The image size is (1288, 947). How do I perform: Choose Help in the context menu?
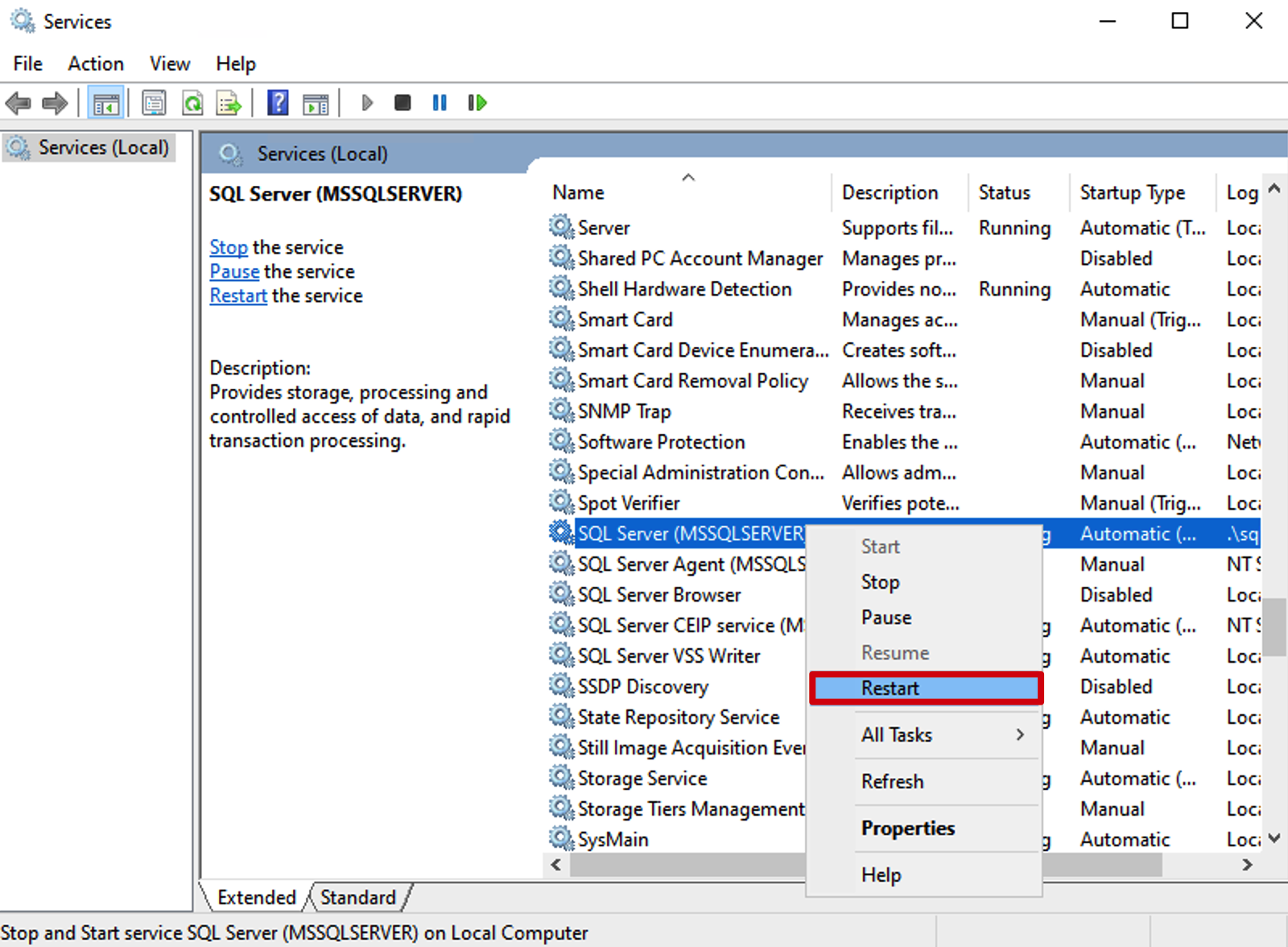pos(925,875)
